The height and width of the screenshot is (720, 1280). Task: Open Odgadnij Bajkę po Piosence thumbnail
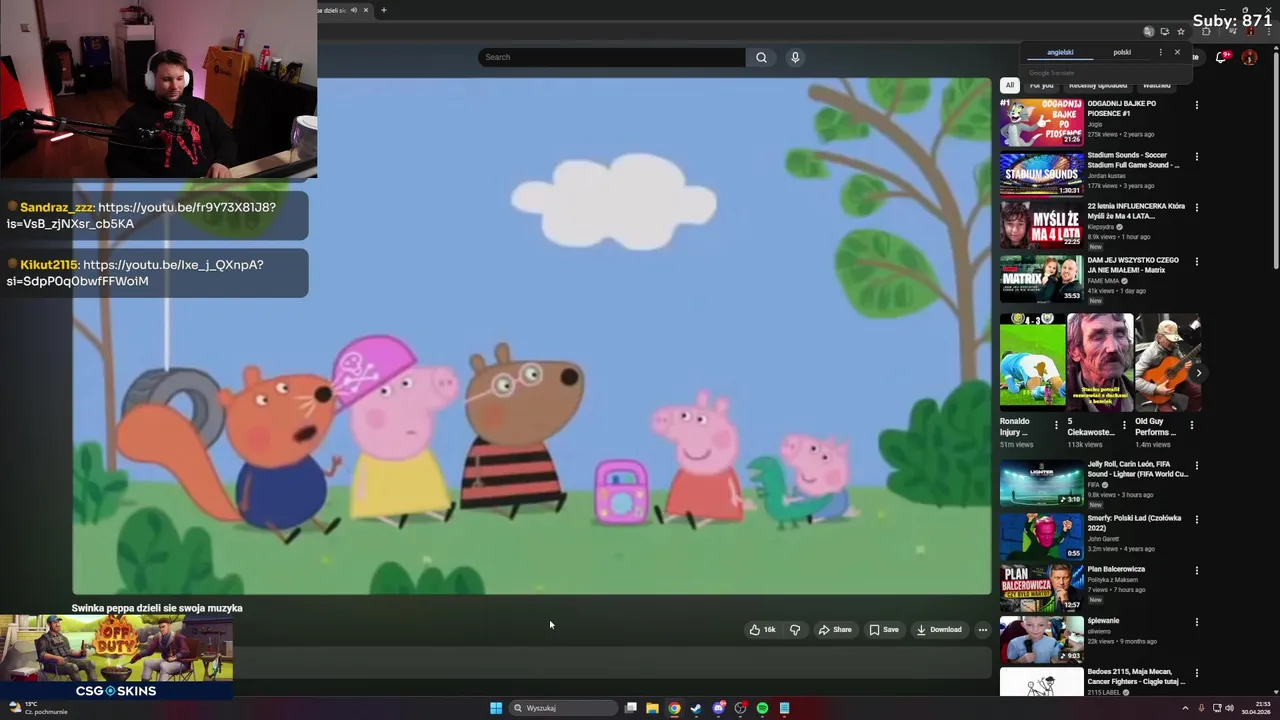[x=1042, y=122]
